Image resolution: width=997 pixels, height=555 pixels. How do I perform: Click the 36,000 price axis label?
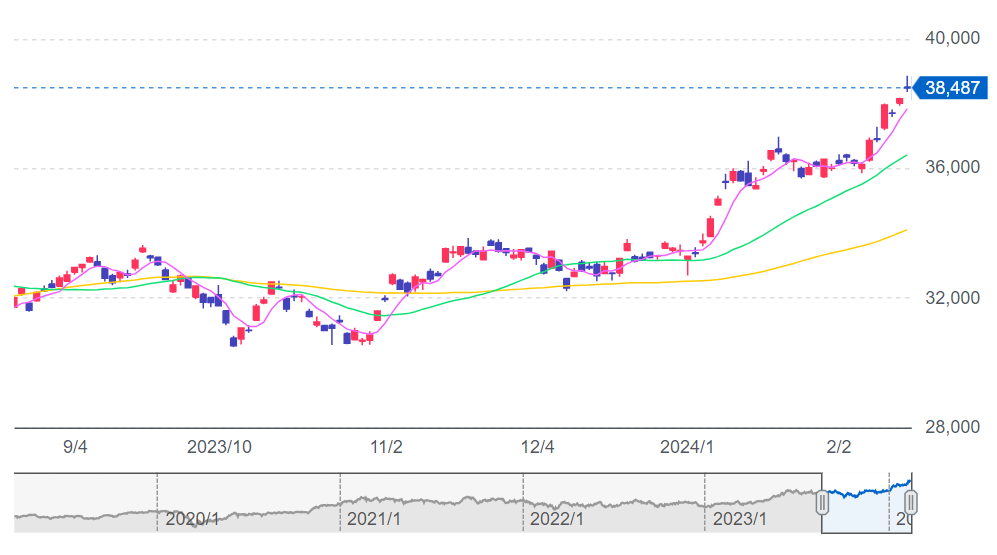(950, 168)
